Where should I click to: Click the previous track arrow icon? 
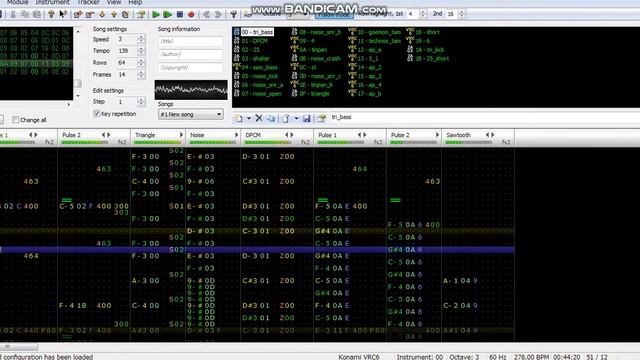click(x=207, y=15)
